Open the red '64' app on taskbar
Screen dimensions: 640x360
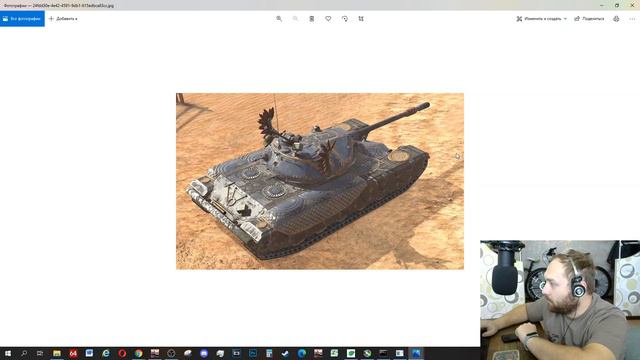[x=73, y=353]
